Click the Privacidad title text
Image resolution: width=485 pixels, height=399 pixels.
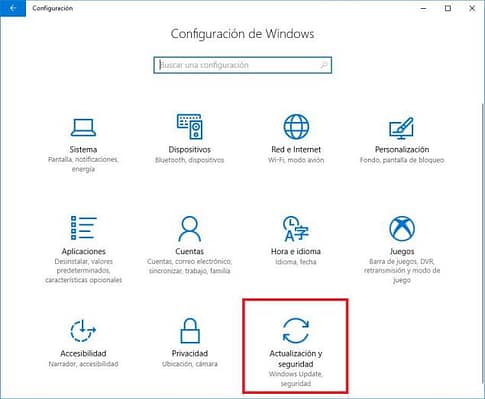[190, 353]
